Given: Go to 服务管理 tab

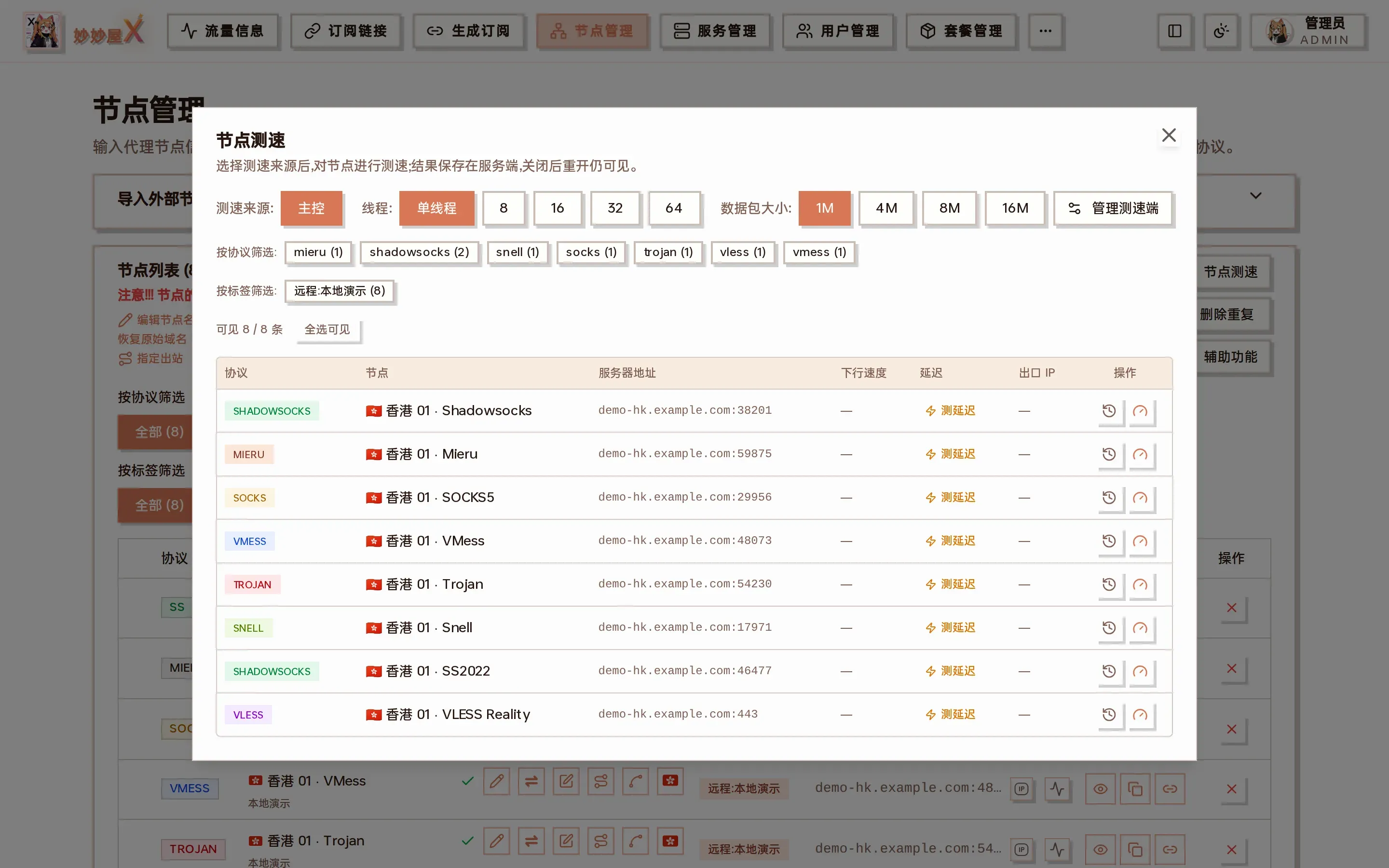Looking at the screenshot, I should point(715,31).
